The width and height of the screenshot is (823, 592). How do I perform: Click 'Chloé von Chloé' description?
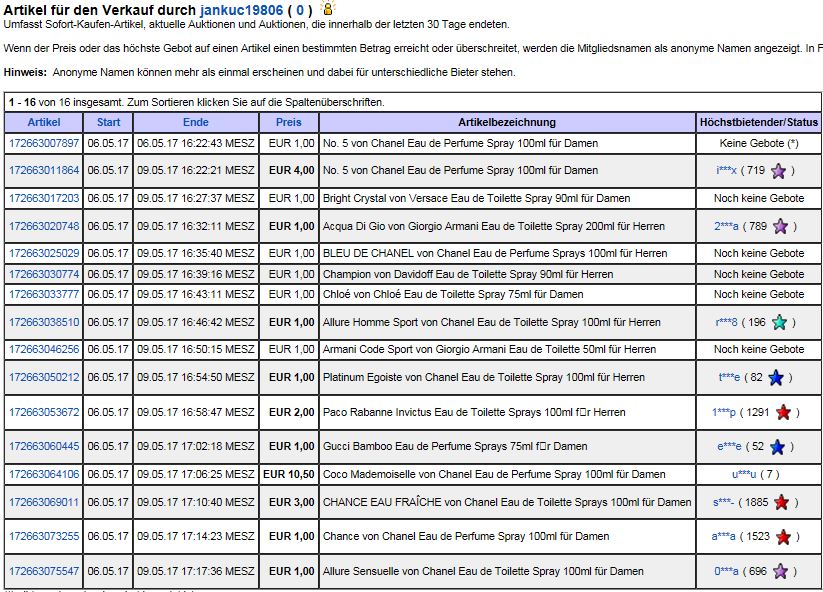[453, 294]
